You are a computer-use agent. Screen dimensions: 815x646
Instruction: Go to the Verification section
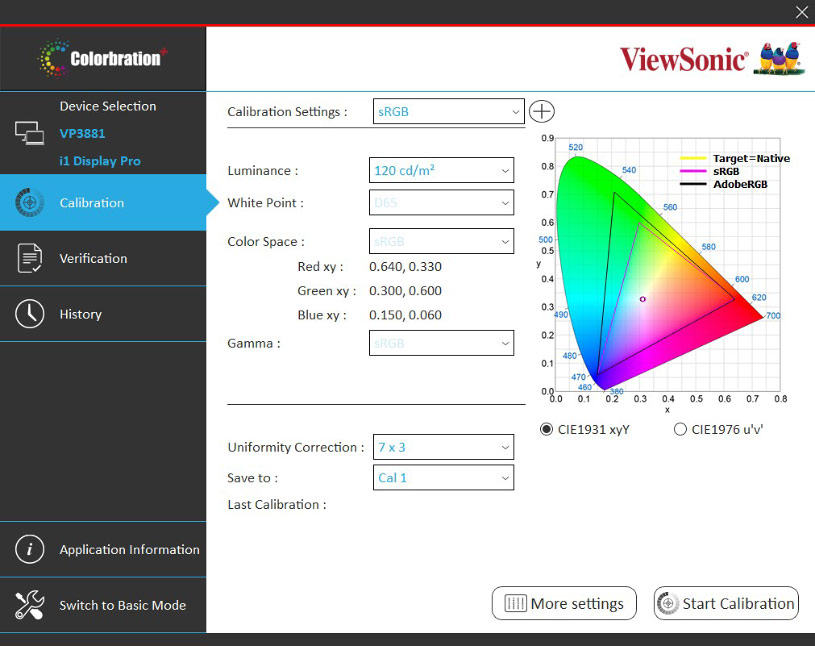click(x=103, y=258)
